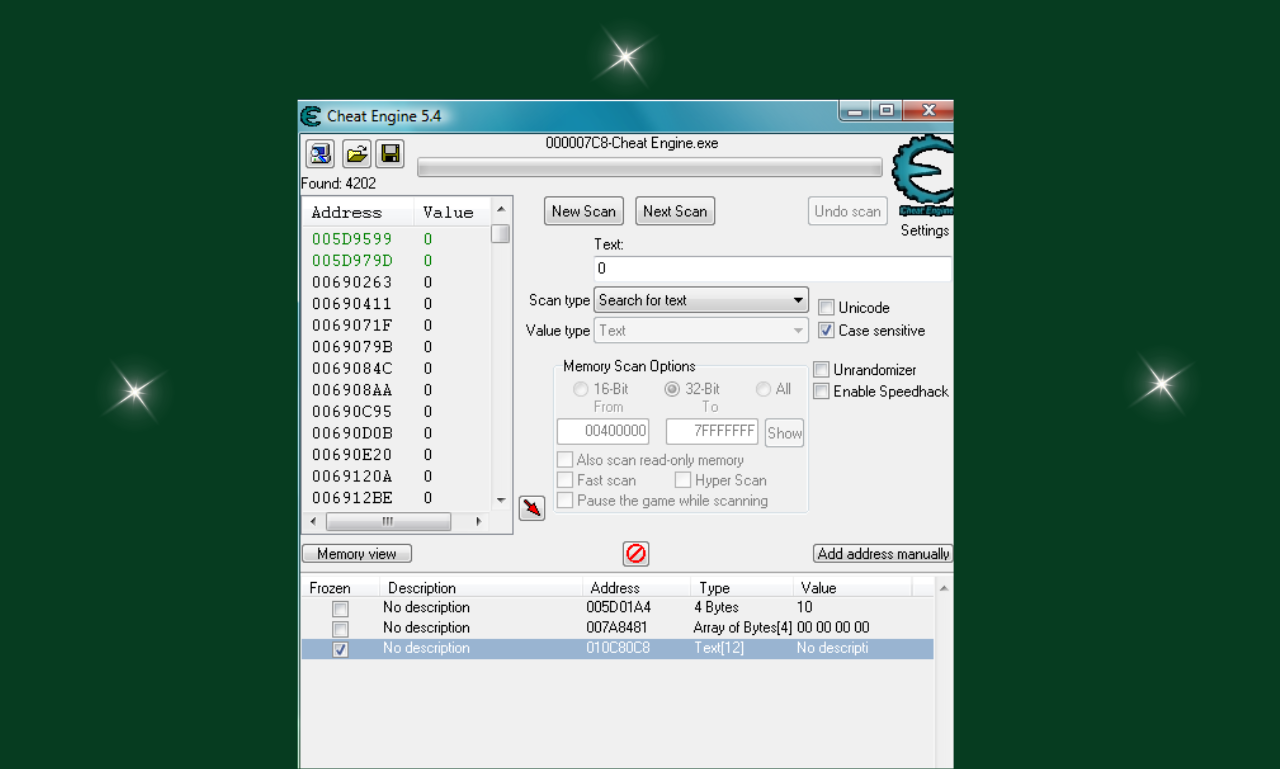Select found address 00690411

tap(352, 304)
